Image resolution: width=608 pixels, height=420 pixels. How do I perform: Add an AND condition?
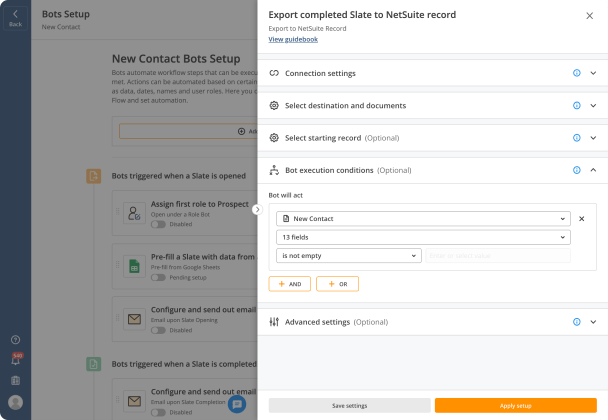[290, 284]
